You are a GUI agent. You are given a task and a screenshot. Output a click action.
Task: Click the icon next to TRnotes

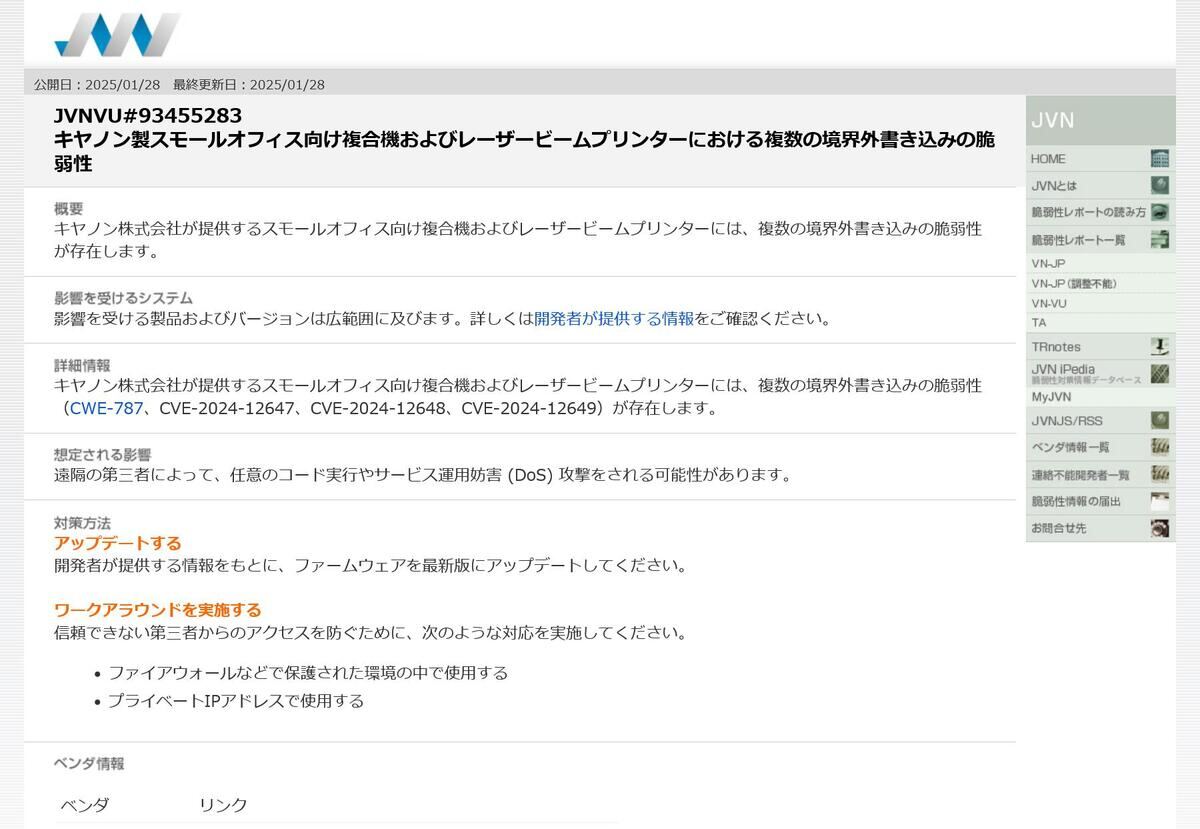pos(1160,347)
